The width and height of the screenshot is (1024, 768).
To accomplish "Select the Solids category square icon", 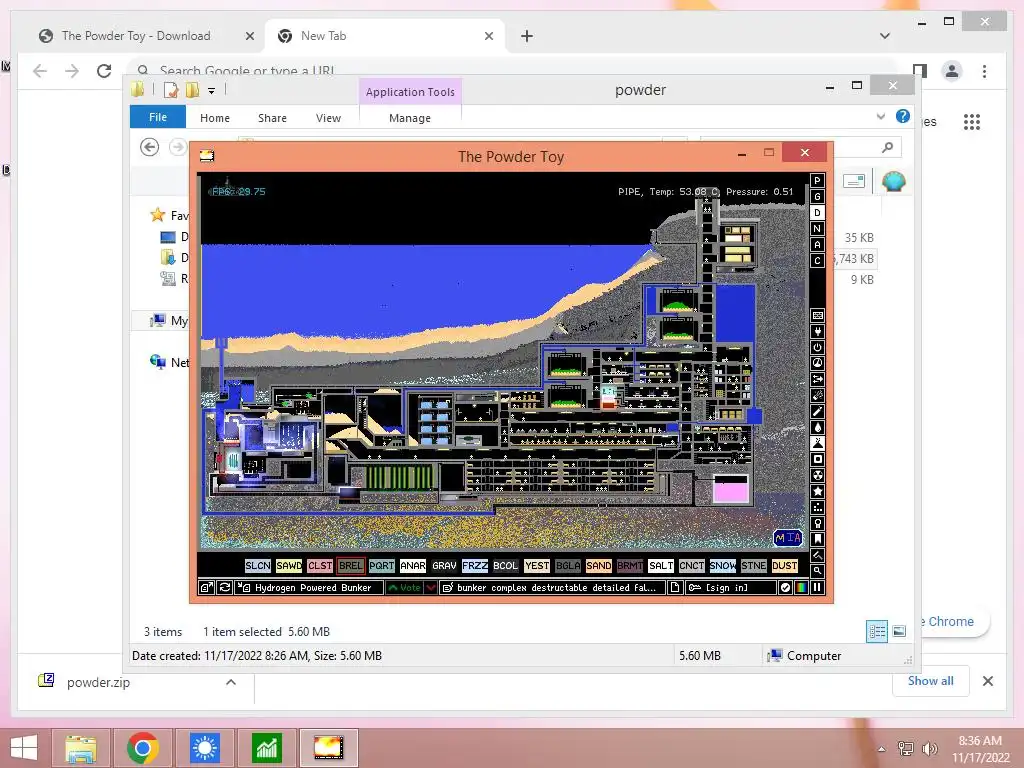I will click(817, 459).
